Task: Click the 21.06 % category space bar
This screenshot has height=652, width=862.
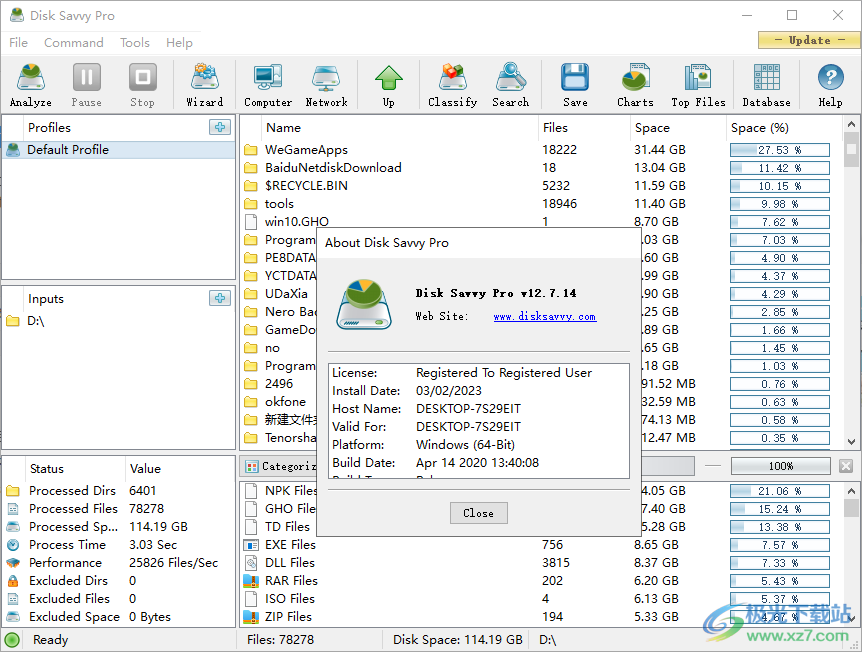Action: tap(780, 491)
